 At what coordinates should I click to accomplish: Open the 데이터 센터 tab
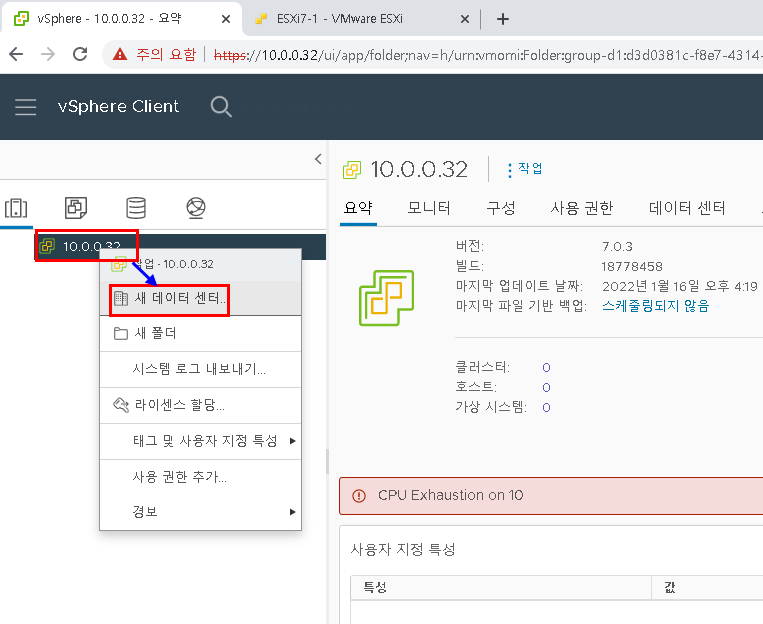click(687, 208)
